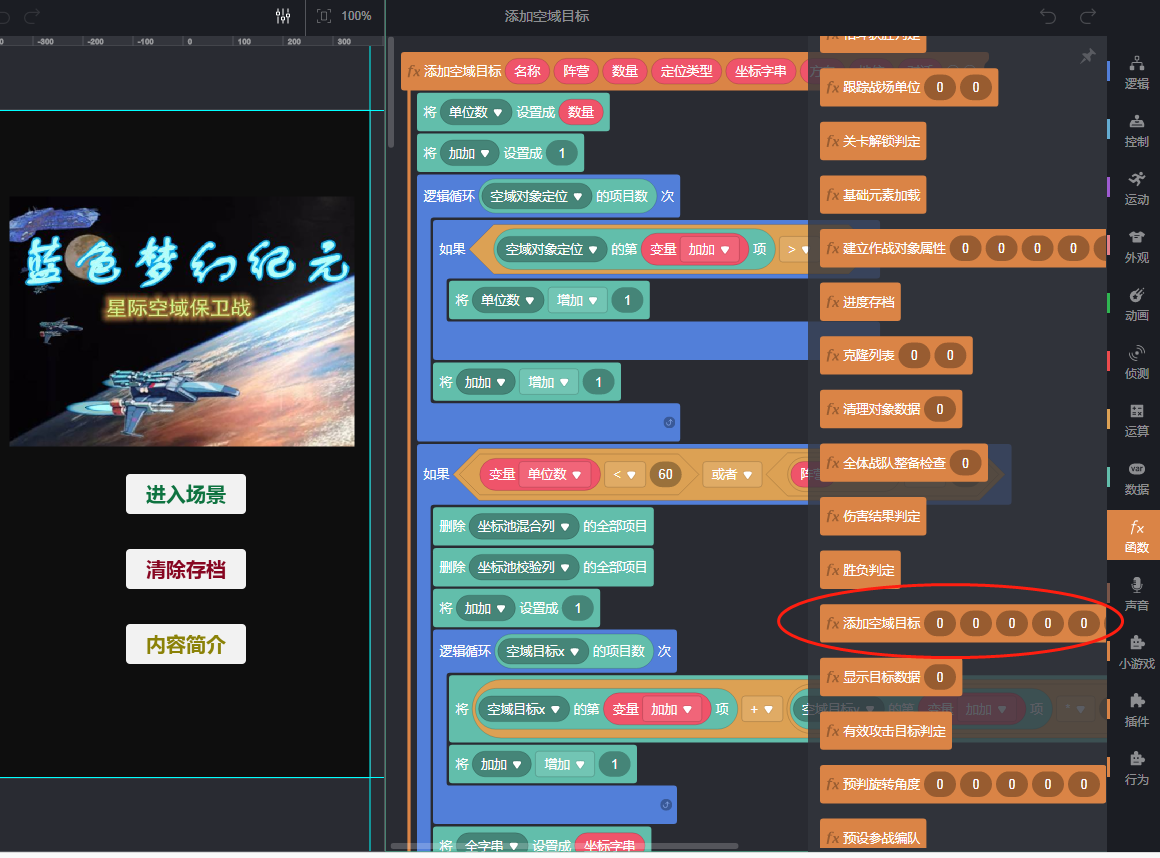
Task: Click the stage redo arrow at top left
Action: (31, 16)
